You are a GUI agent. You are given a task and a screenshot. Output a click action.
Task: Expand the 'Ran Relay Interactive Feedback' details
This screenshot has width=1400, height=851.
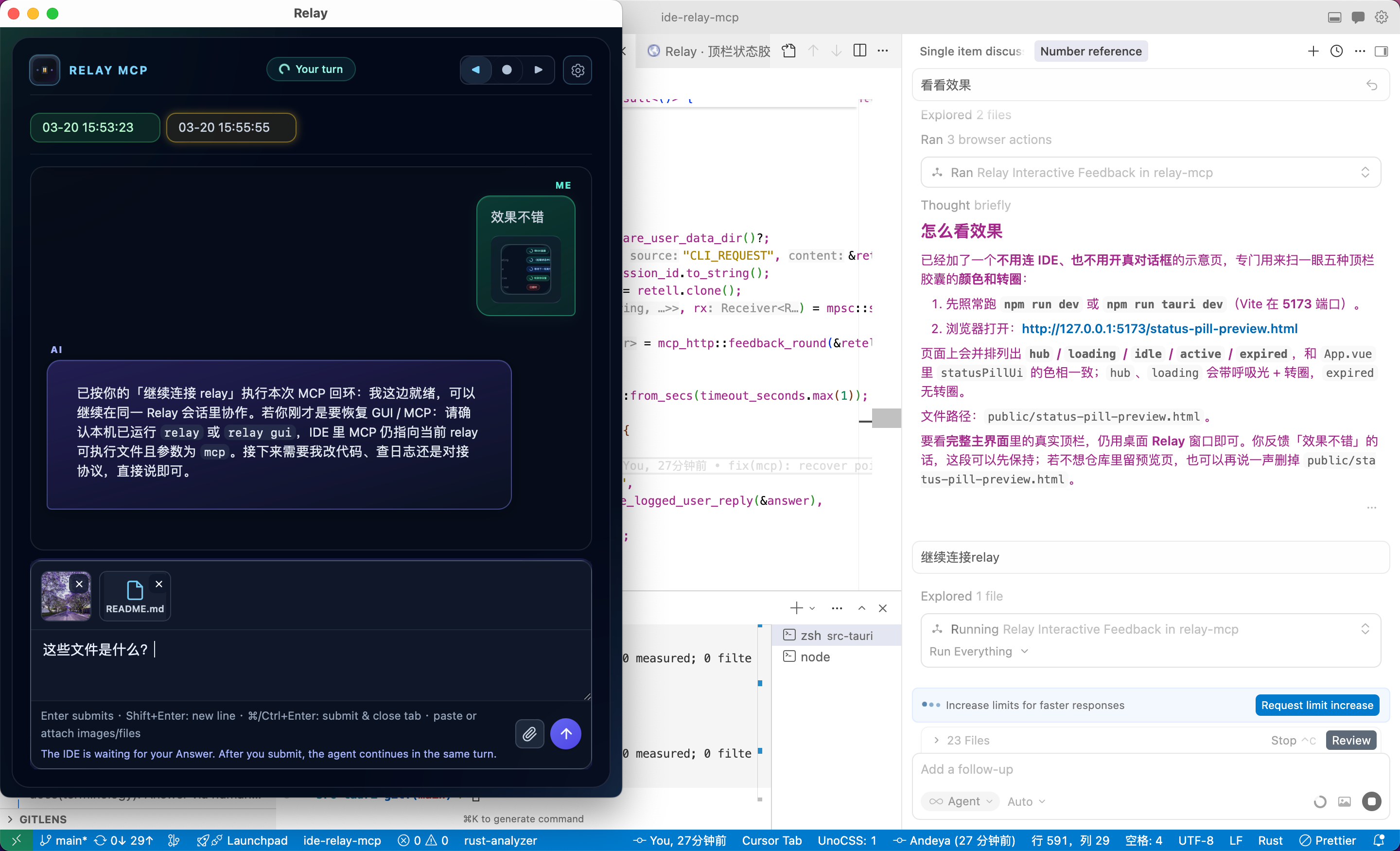point(1365,172)
